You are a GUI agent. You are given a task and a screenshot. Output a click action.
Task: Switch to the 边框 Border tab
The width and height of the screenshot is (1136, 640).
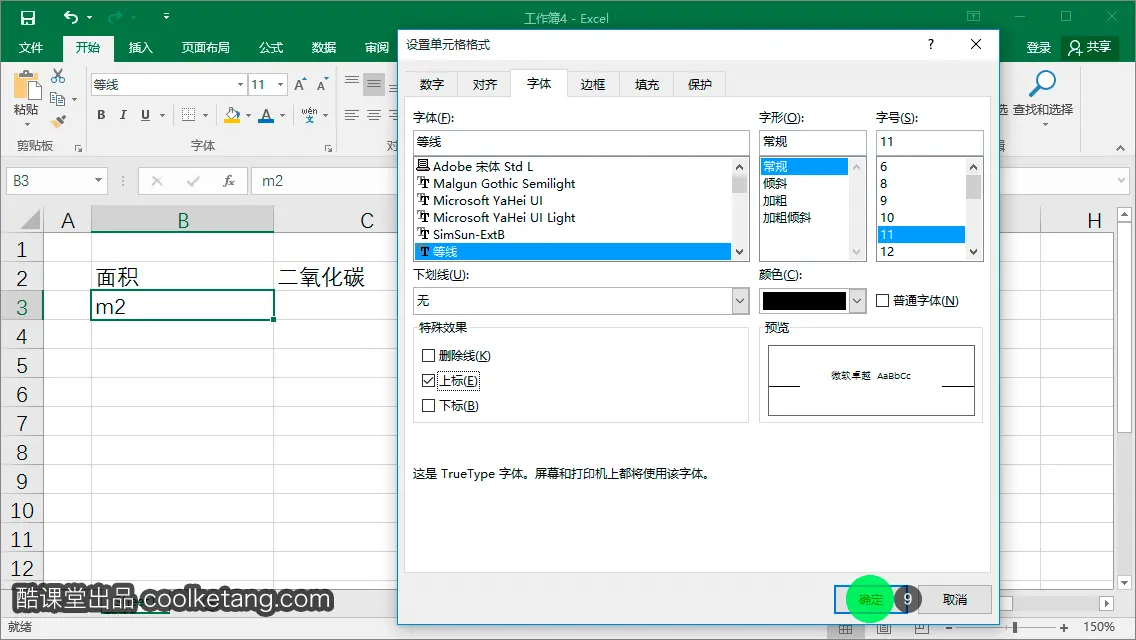pyautogui.click(x=593, y=85)
